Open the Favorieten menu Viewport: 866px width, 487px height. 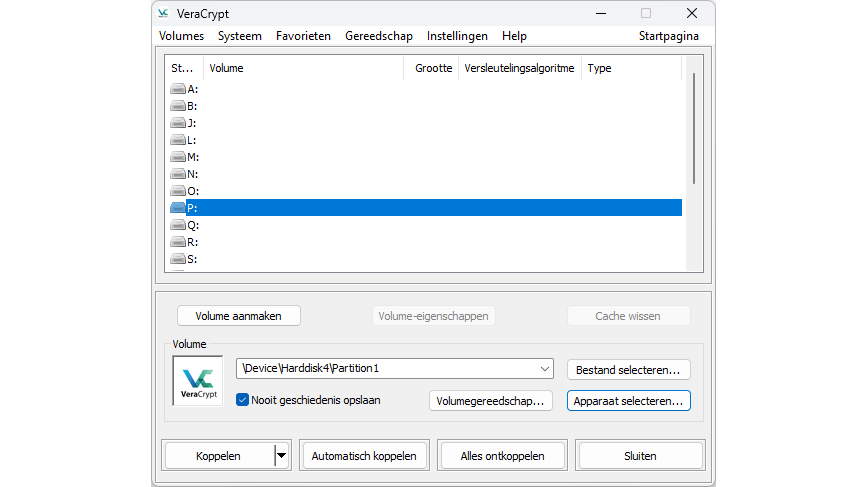point(303,36)
